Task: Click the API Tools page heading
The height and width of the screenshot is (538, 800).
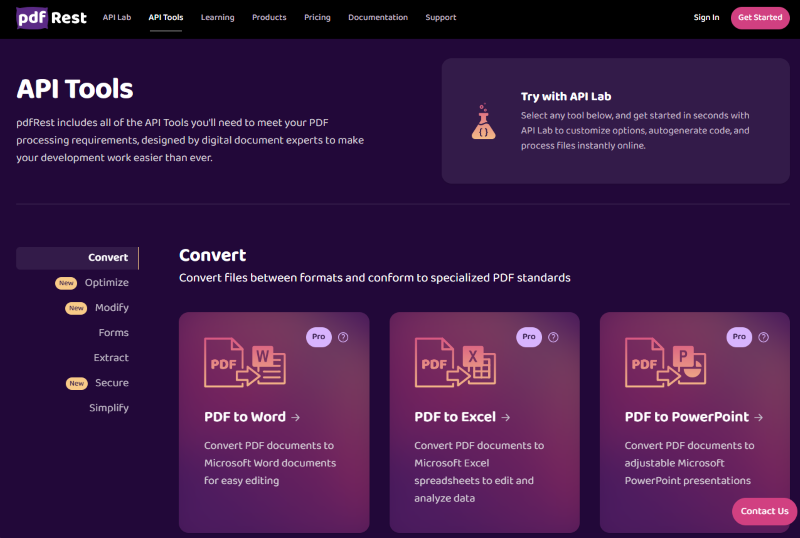Action: click(x=74, y=88)
